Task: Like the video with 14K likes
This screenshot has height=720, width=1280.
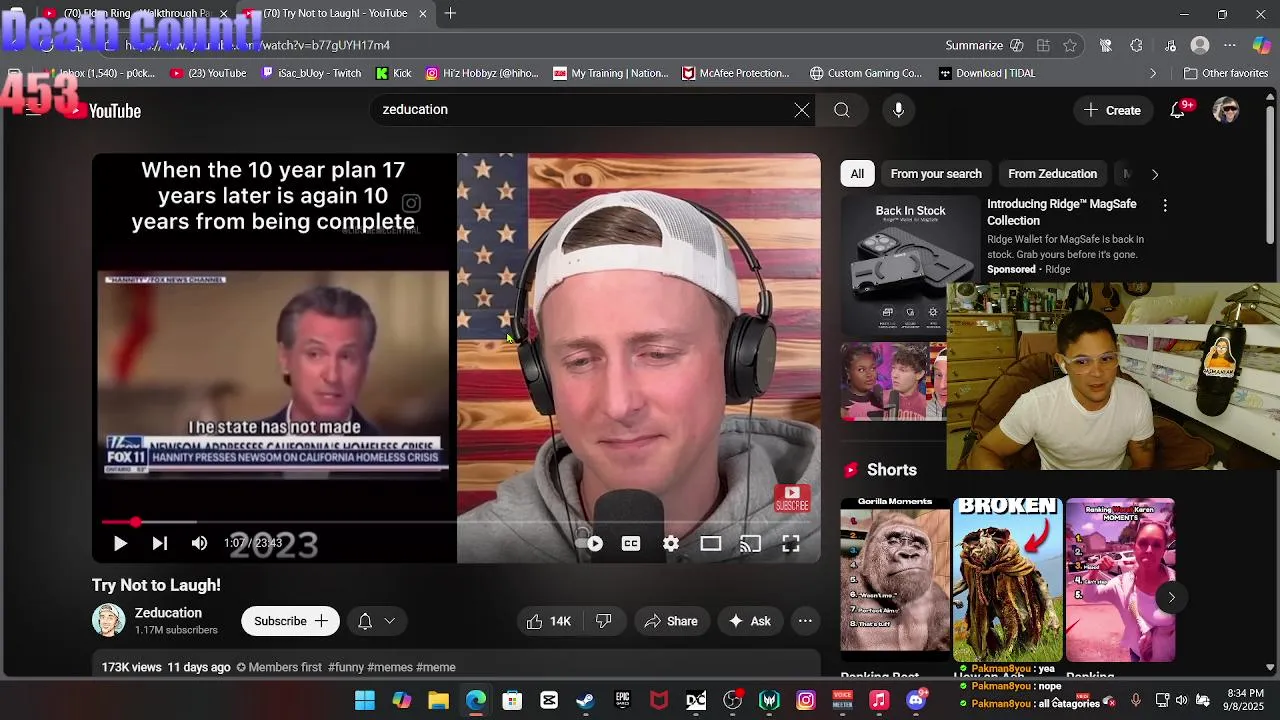Action: point(548,621)
